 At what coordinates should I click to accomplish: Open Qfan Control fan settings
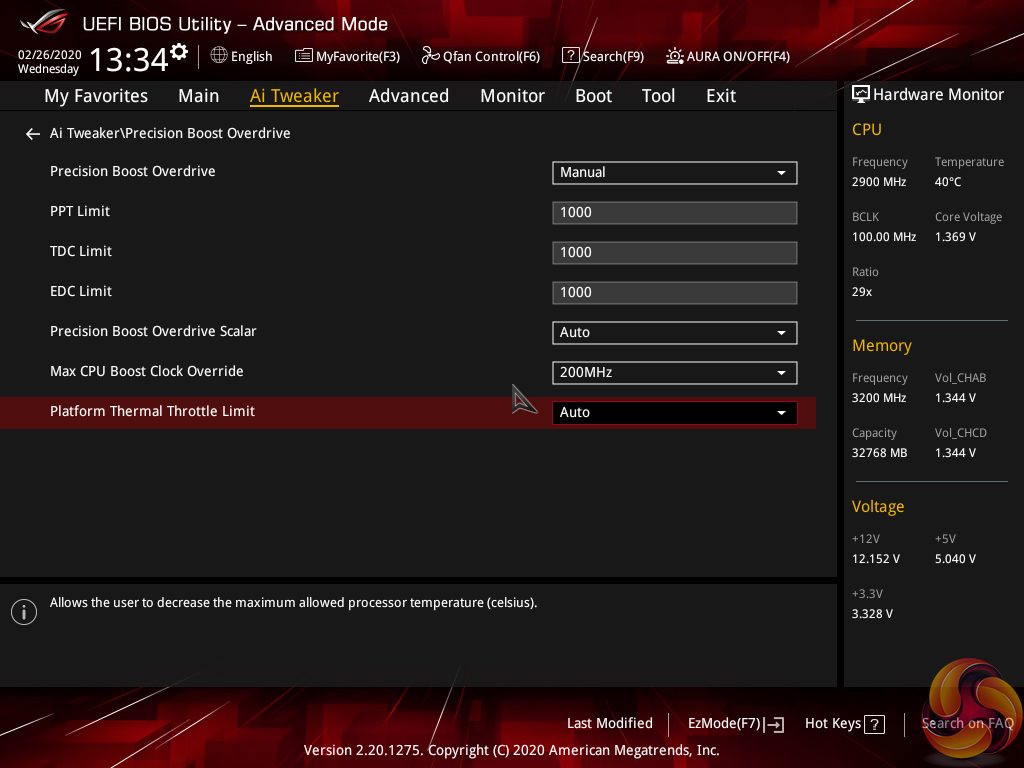tap(481, 56)
